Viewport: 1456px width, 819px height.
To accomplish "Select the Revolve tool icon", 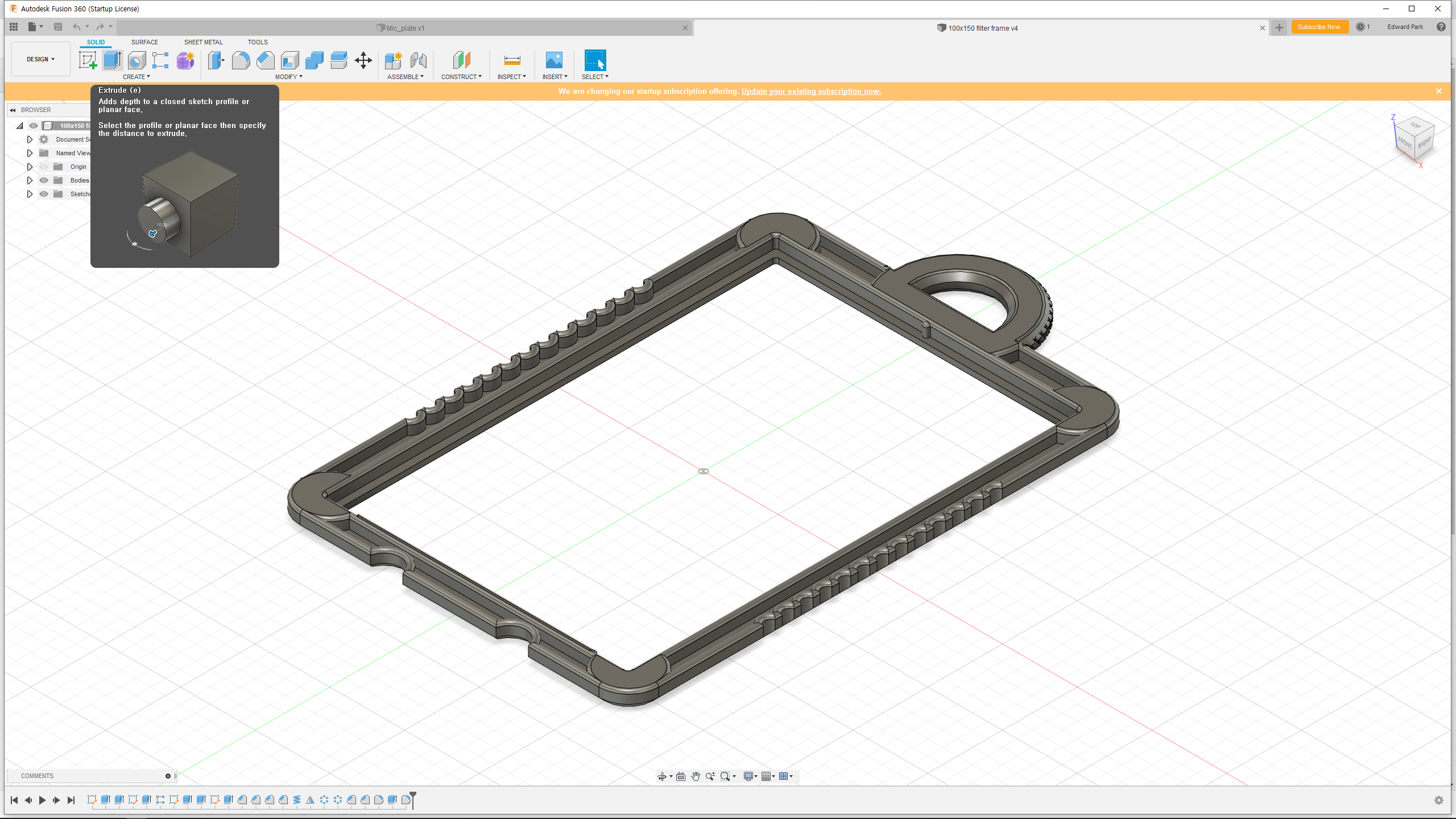I will (136, 60).
